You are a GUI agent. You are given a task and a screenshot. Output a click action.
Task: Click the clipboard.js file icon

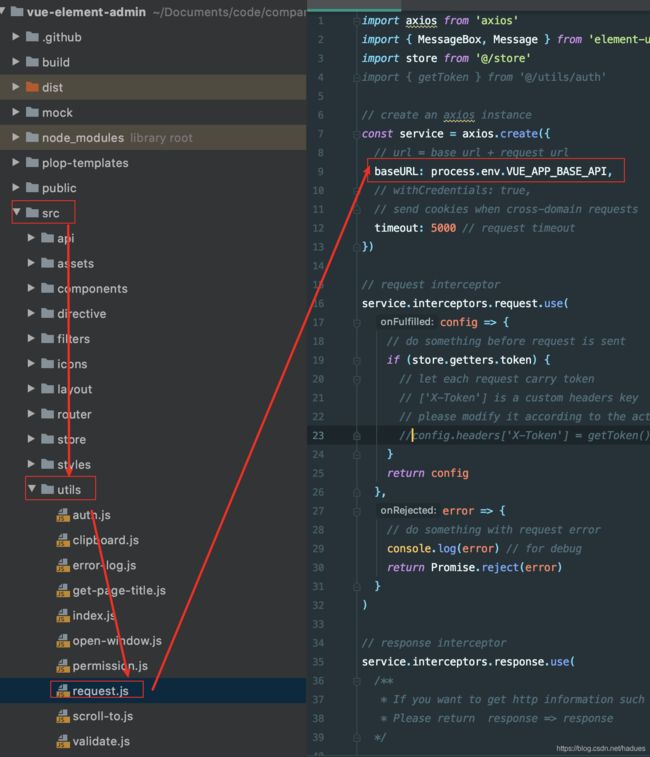pos(63,540)
